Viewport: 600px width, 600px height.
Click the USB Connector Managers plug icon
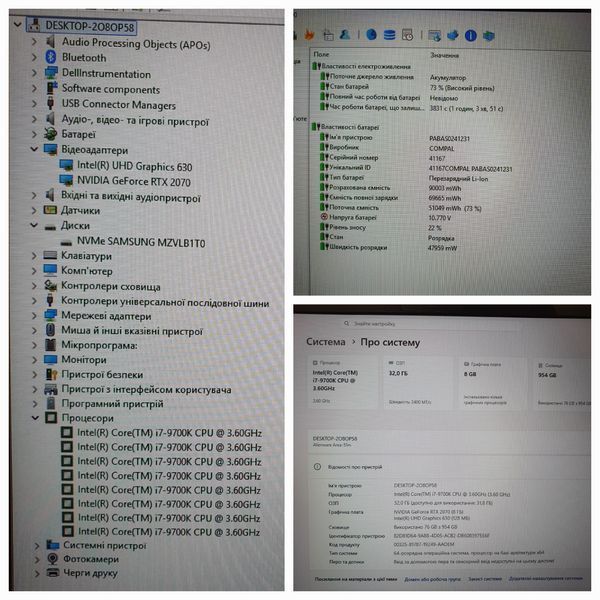[x=50, y=103]
